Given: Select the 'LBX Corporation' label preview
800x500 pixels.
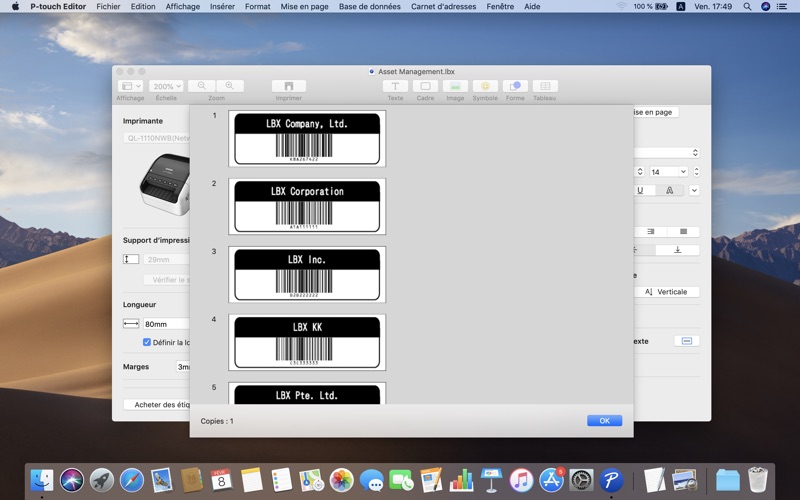Looking at the screenshot, I should (307, 206).
